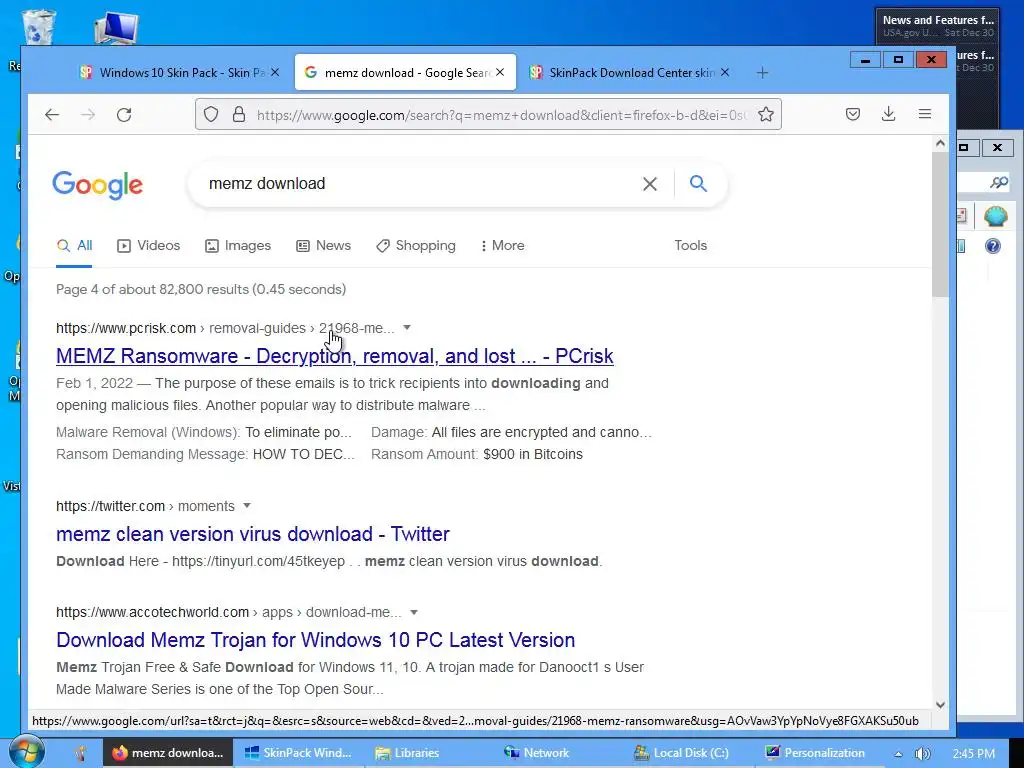Click the https://www.accotechworld.com breadcrumb
The height and width of the screenshot is (768, 1024).
click(x=152, y=613)
